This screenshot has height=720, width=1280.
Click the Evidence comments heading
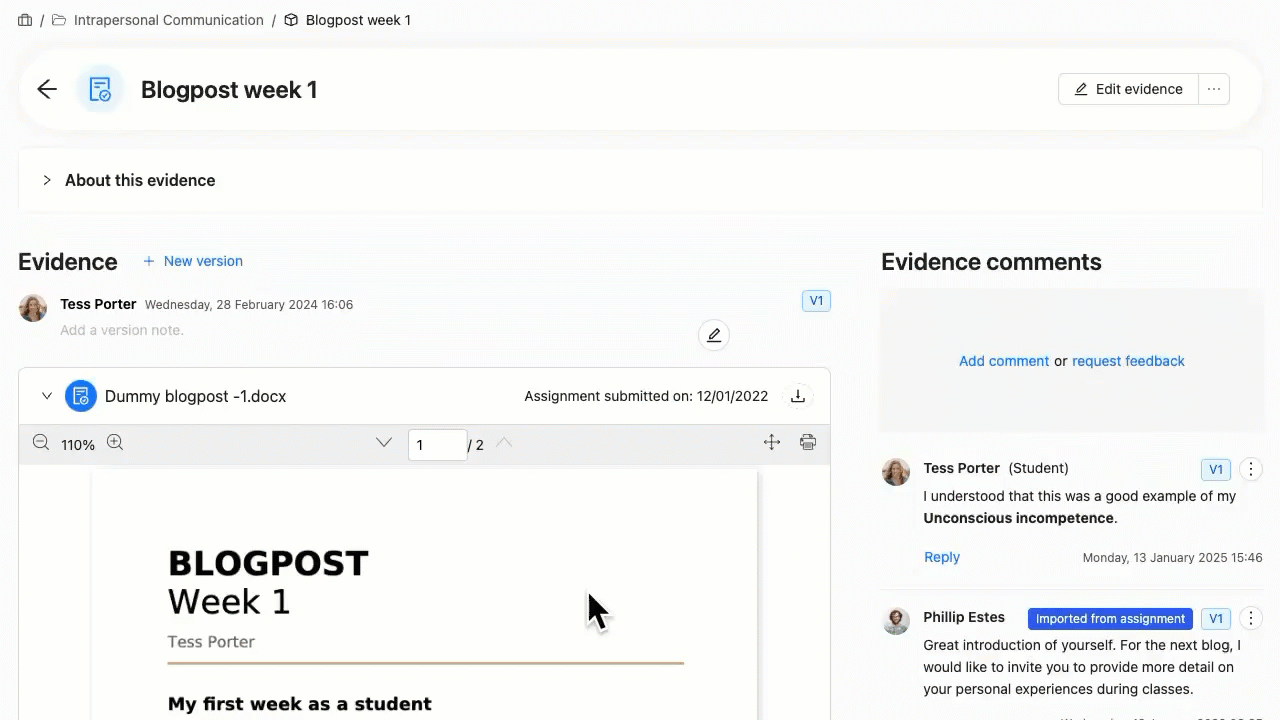[991, 262]
